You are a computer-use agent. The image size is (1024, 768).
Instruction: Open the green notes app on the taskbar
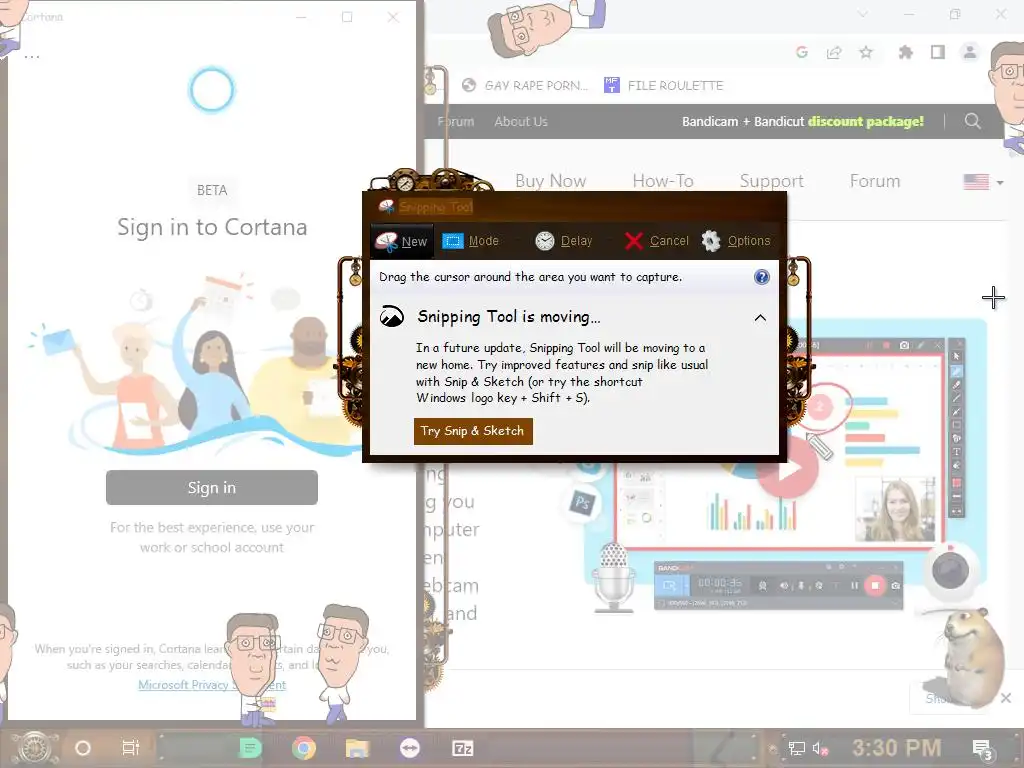click(x=249, y=748)
